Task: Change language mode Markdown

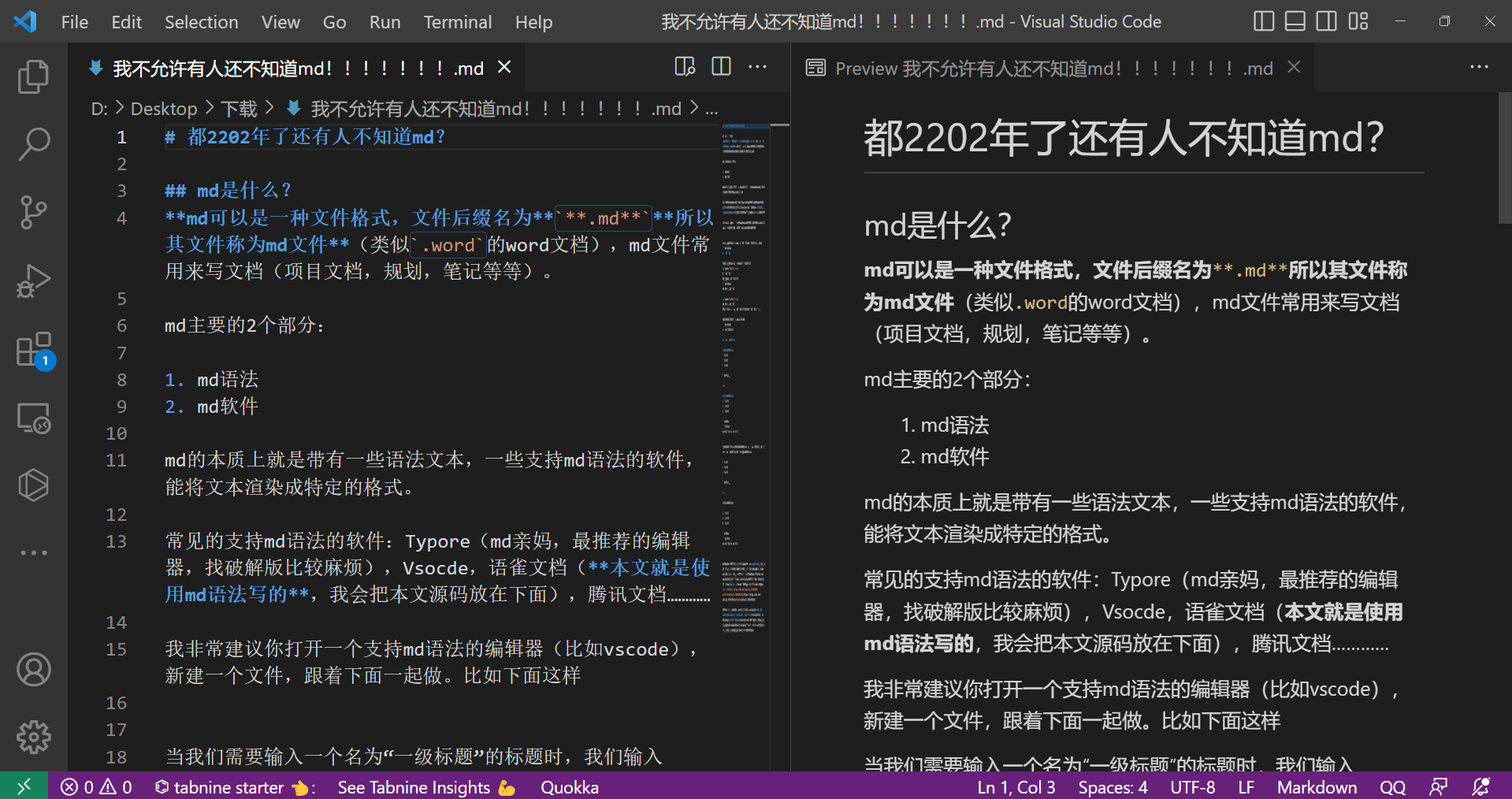Action: pyautogui.click(x=1317, y=787)
